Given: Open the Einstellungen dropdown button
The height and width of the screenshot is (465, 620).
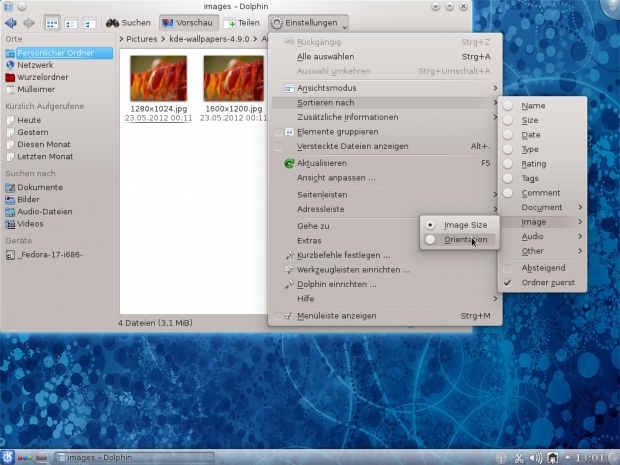Looking at the screenshot, I should coord(310,22).
